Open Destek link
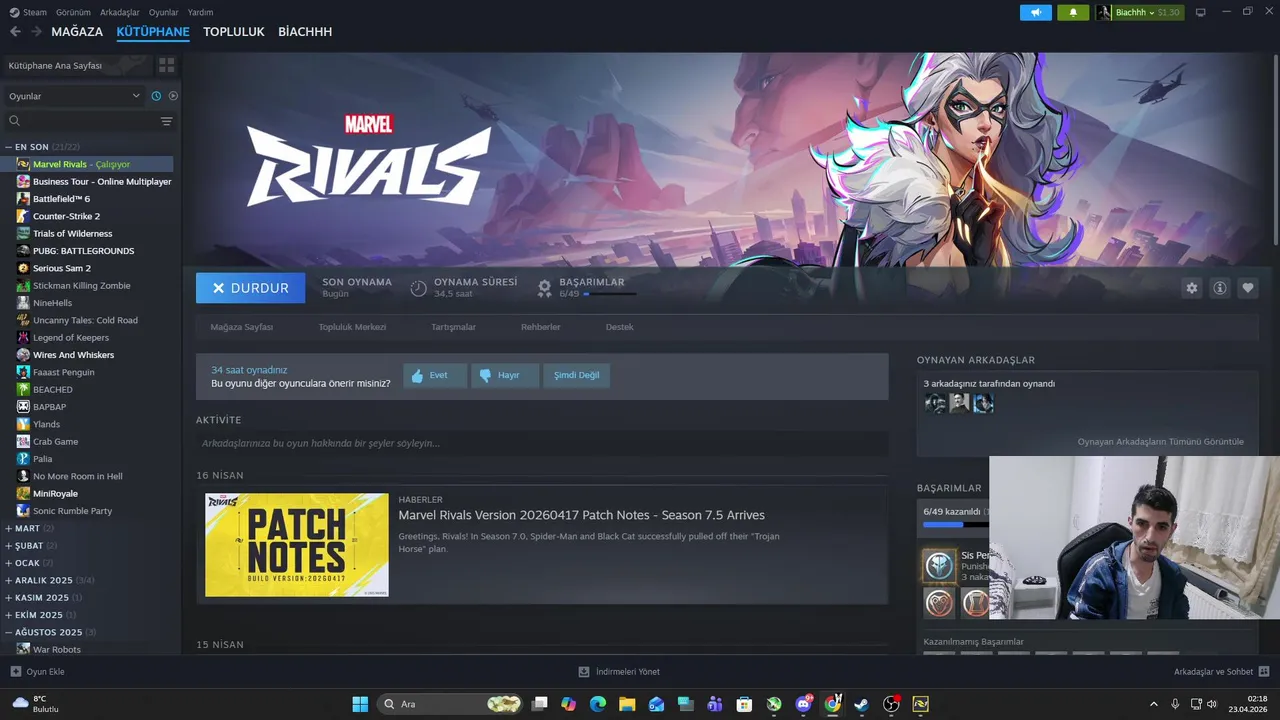Viewport: 1280px width, 720px height. [x=619, y=327]
